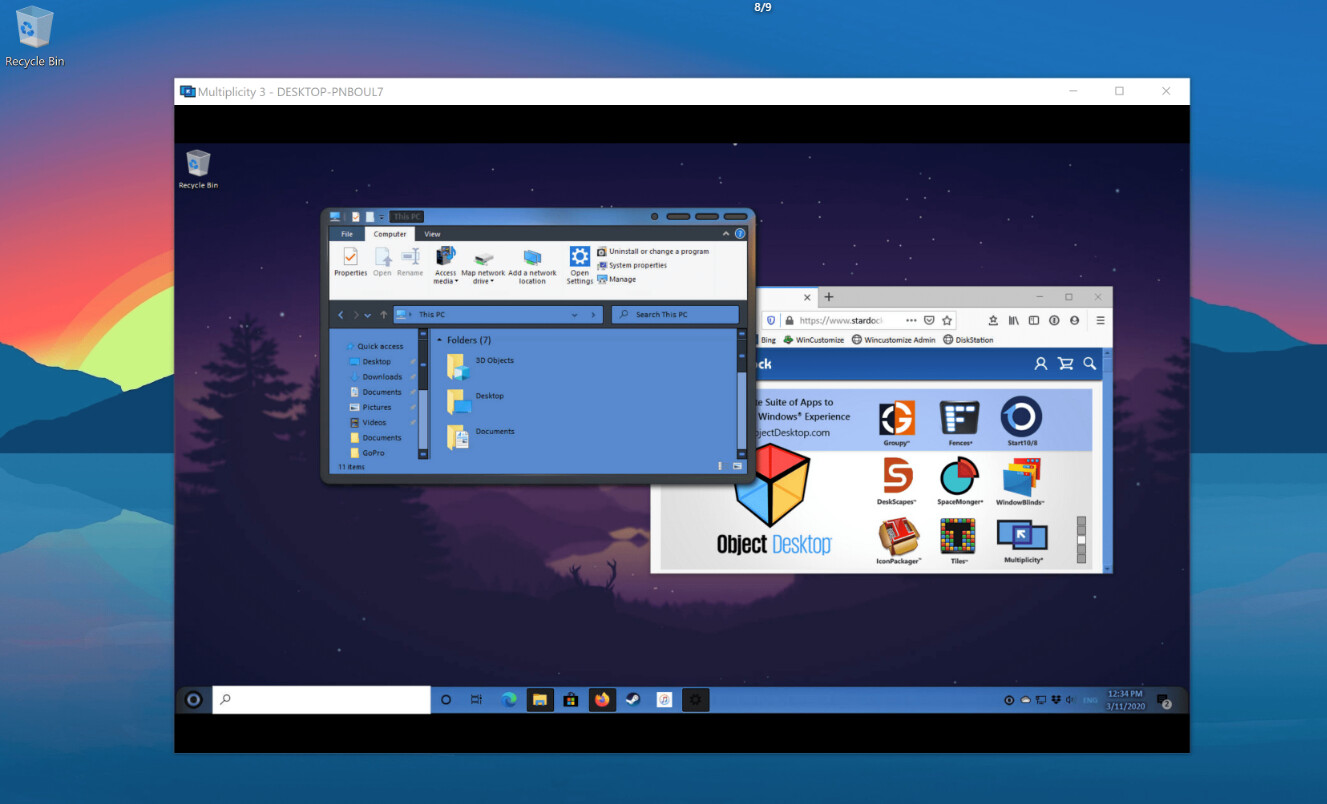The image size is (1327, 804).
Task: Select the WindowBlinds product icon
Action: (x=1020, y=478)
